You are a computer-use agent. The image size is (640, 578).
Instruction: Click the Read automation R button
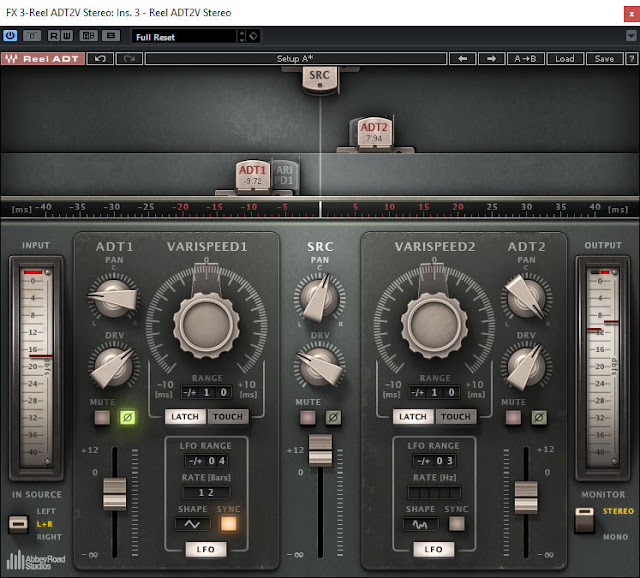click(x=53, y=36)
